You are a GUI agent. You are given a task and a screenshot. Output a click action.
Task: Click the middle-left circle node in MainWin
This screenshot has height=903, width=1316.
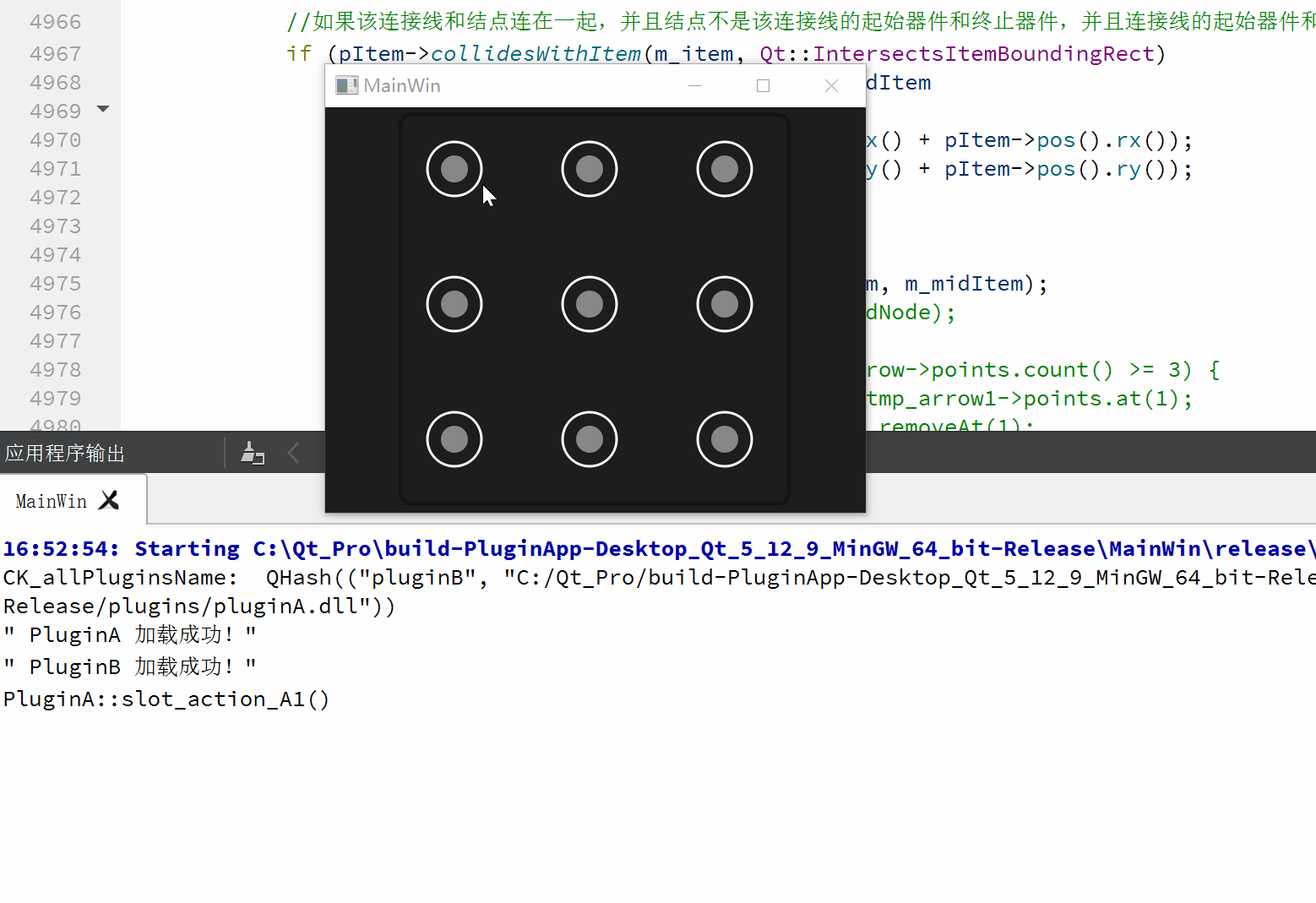coord(454,304)
